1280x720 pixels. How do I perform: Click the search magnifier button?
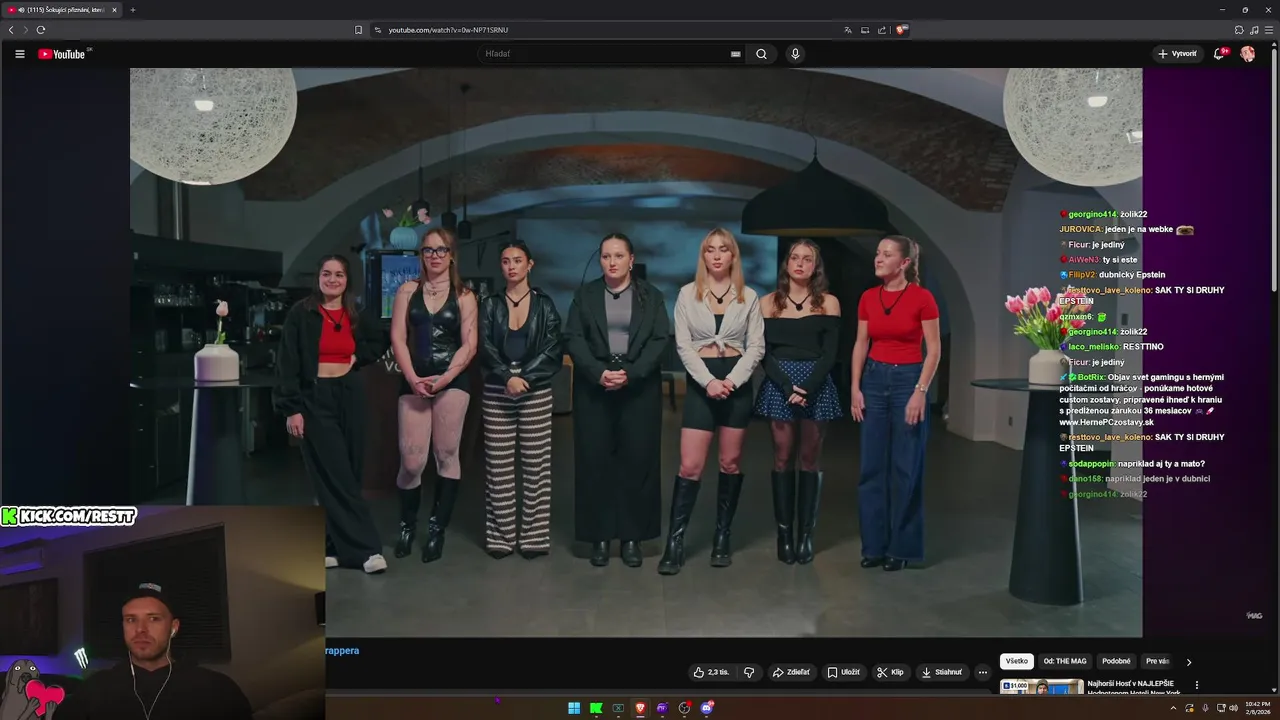click(761, 54)
